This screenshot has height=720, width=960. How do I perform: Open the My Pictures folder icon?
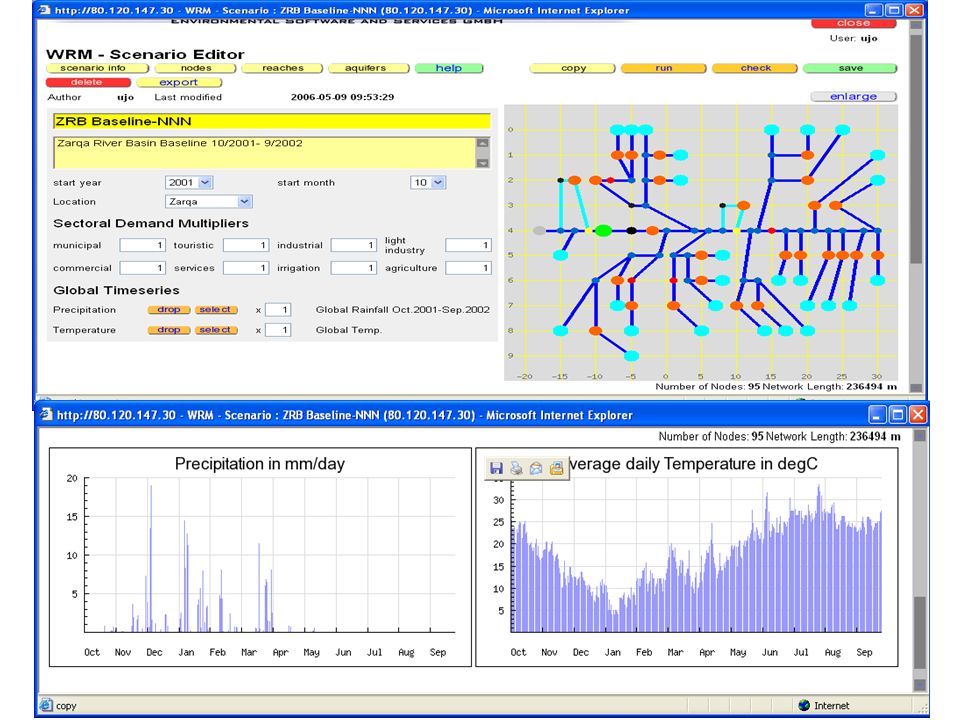click(x=556, y=468)
